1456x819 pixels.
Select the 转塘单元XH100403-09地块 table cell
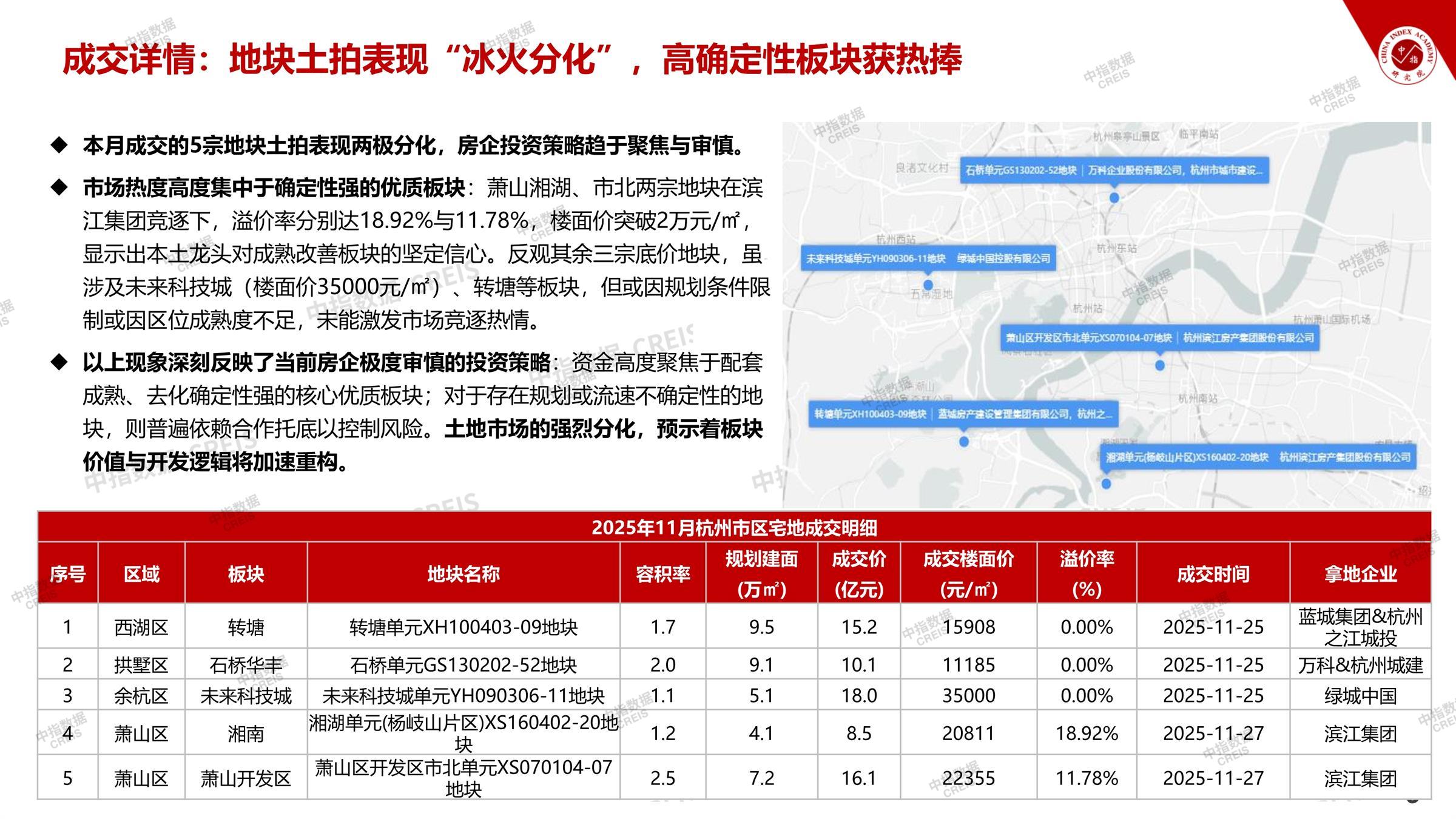[x=463, y=627]
